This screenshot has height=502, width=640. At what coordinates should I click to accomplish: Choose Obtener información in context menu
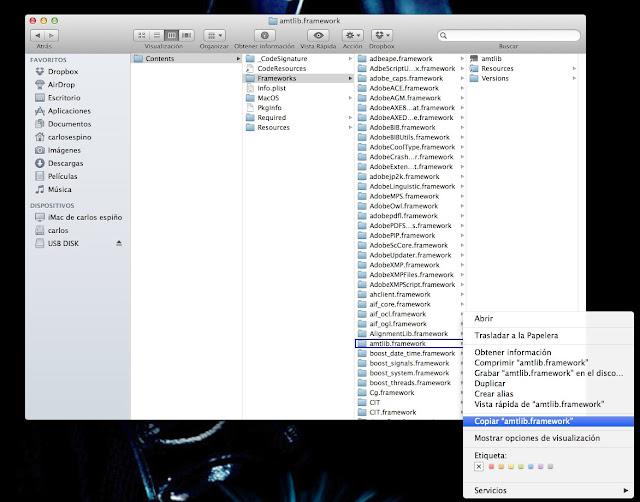pyautogui.click(x=548, y=352)
